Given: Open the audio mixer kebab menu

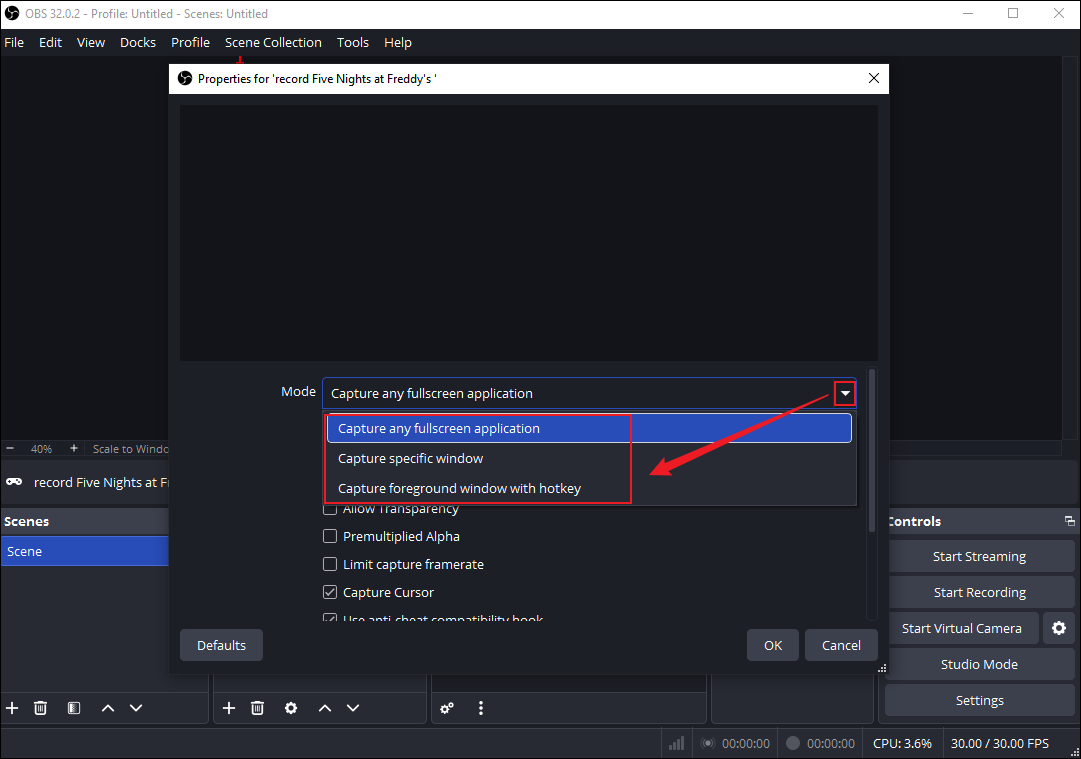Looking at the screenshot, I should [x=481, y=707].
